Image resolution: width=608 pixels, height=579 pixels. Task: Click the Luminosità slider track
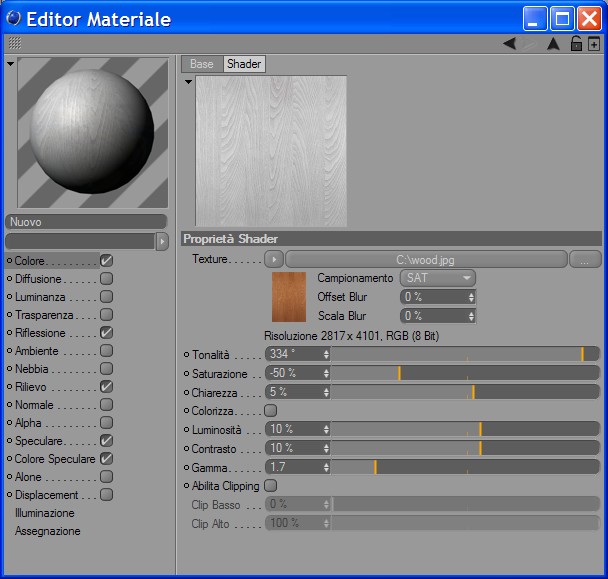click(x=465, y=429)
